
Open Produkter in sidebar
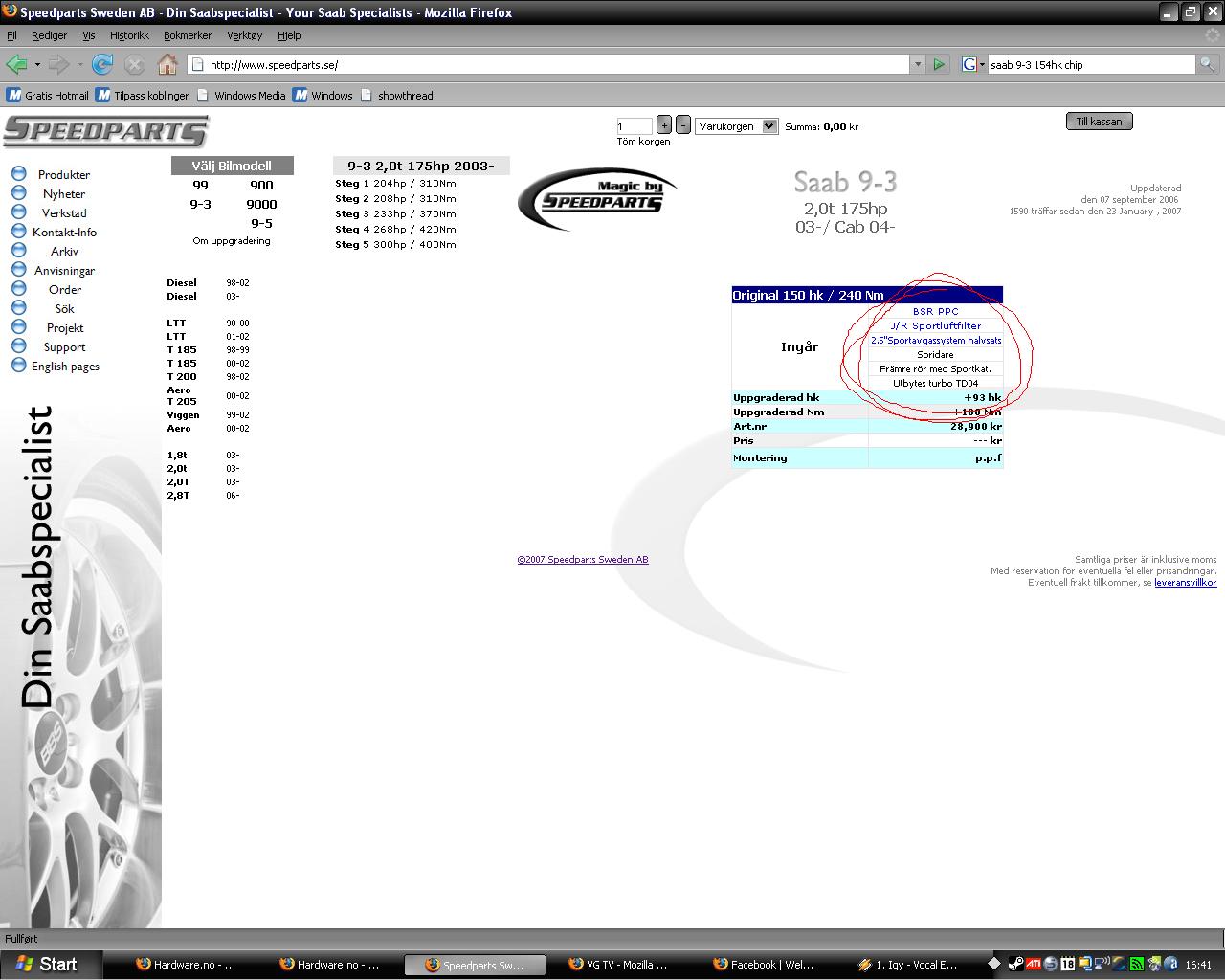point(64,175)
